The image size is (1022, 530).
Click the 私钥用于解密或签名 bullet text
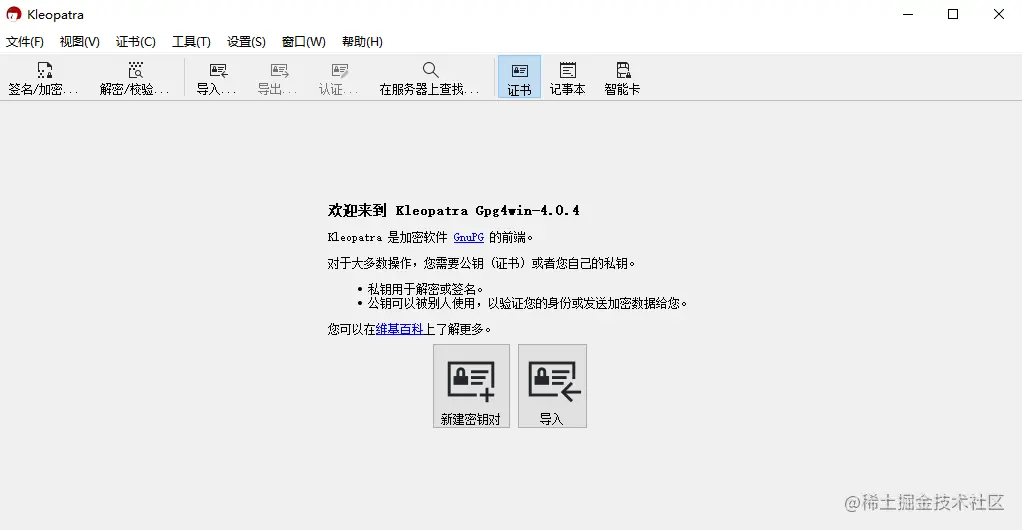(426, 289)
